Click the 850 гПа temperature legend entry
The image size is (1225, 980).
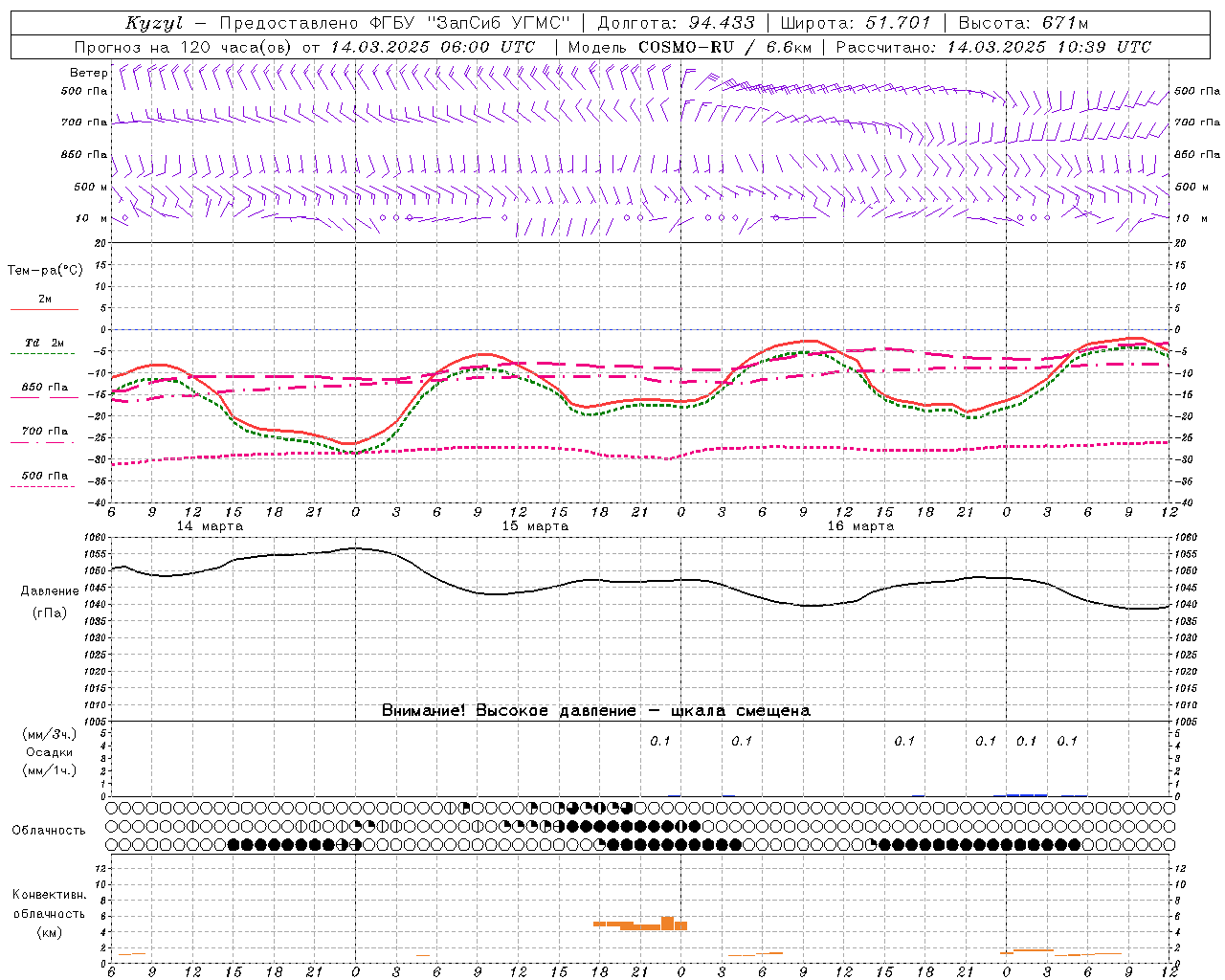[45, 388]
